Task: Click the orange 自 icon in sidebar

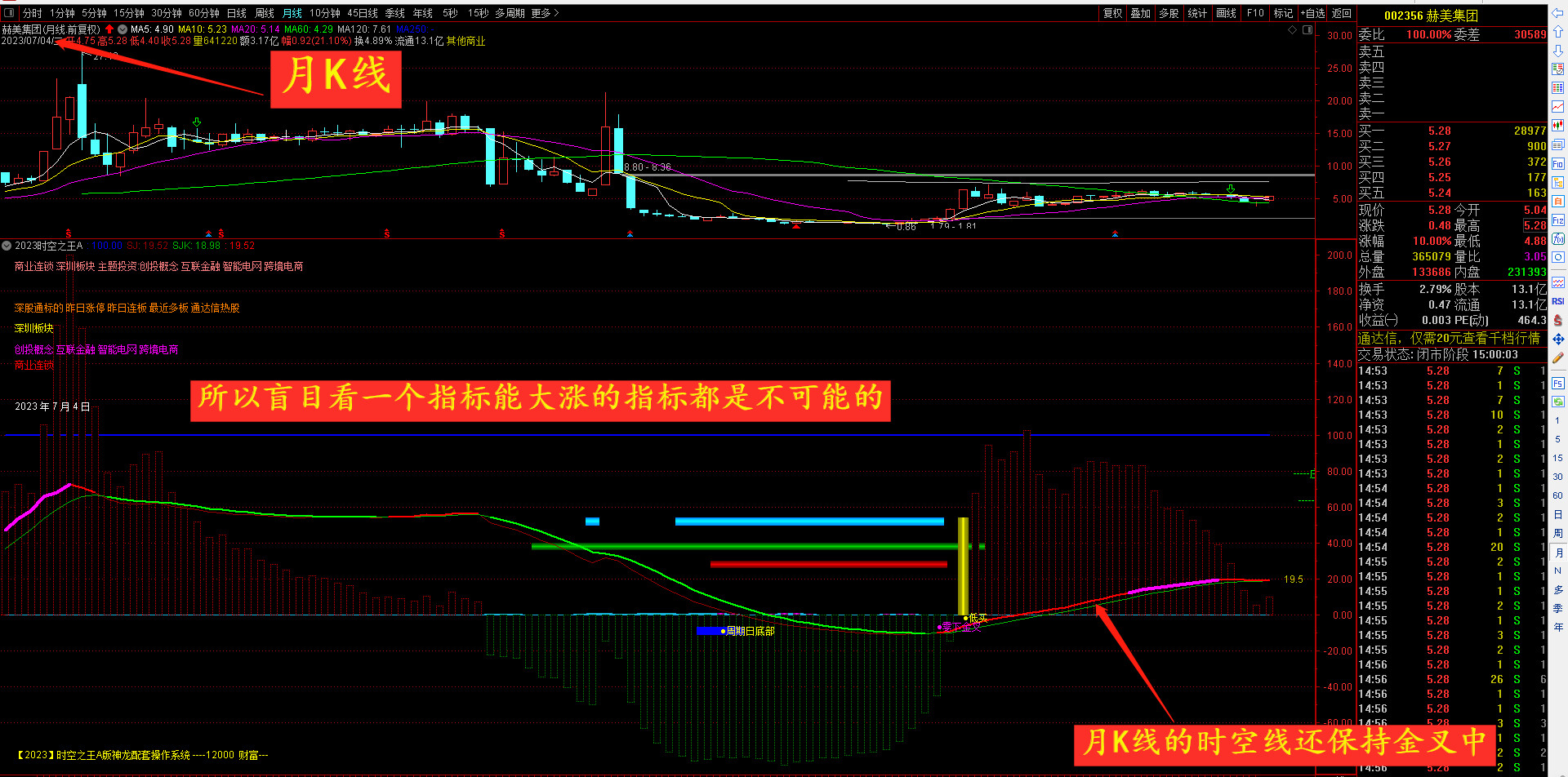Action: tap(1558, 201)
